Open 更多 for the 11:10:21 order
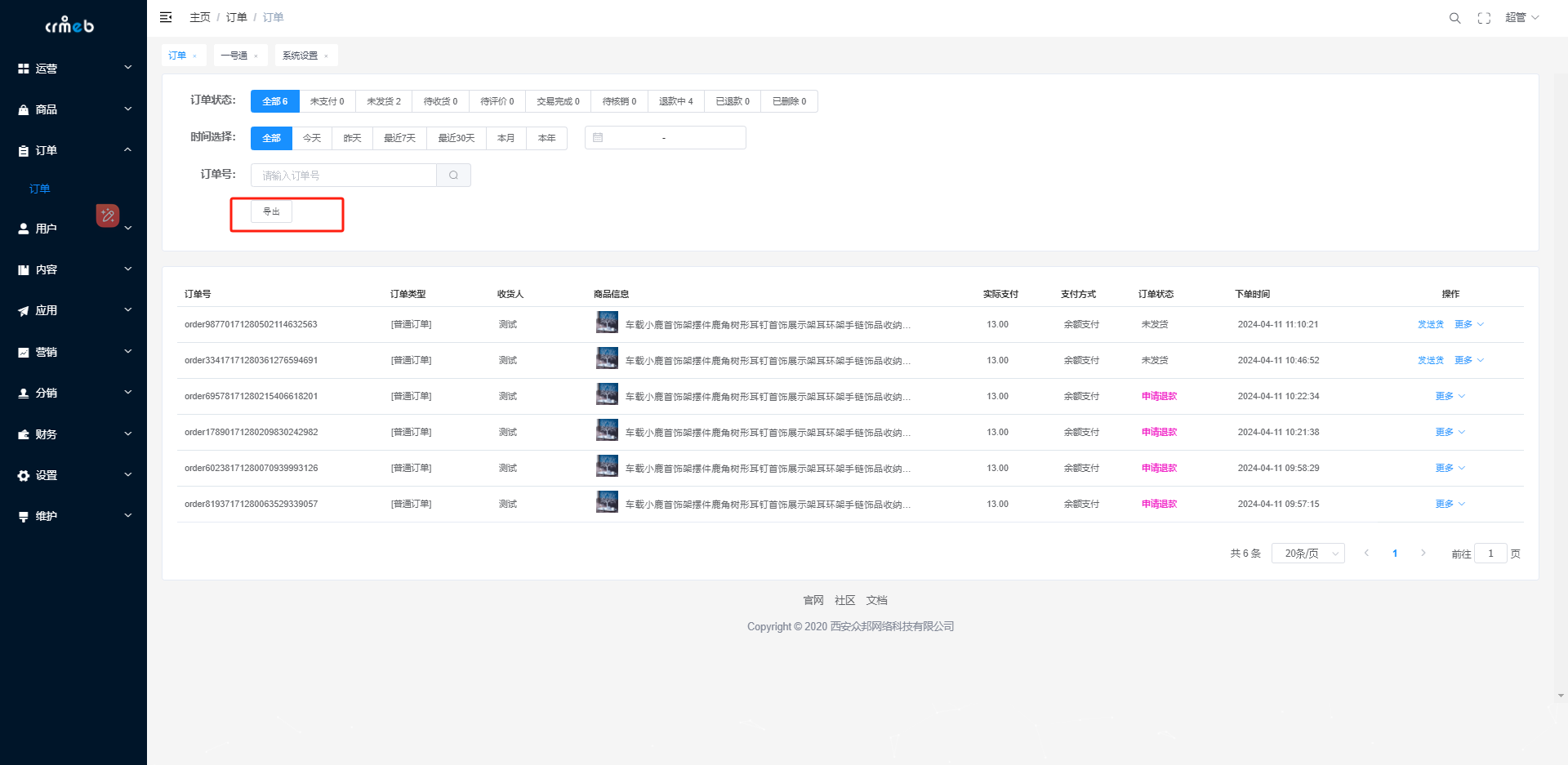The height and width of the screenshot is (765, 1568). [1469, 325]
